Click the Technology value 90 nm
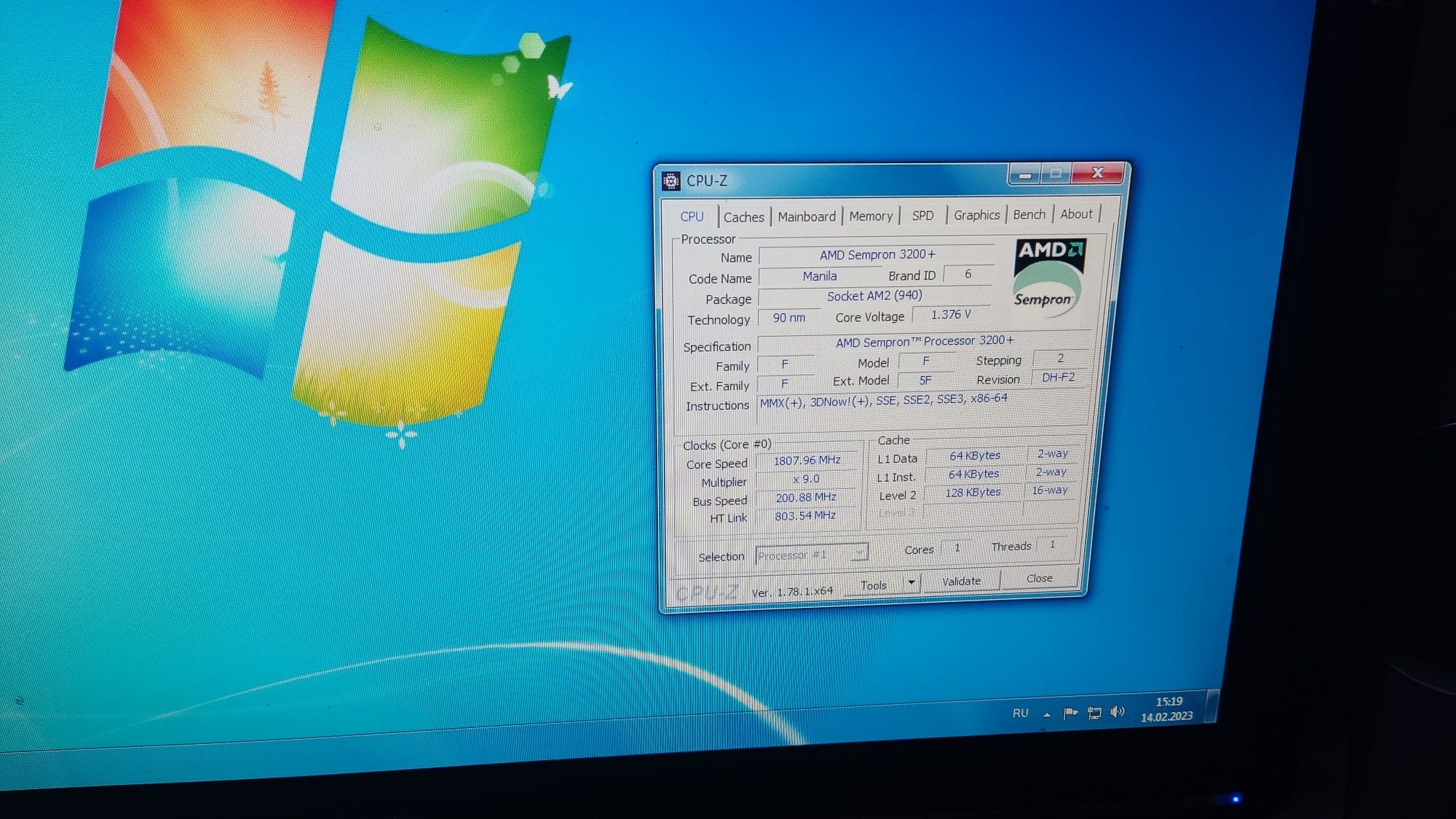 coord(789,318)
